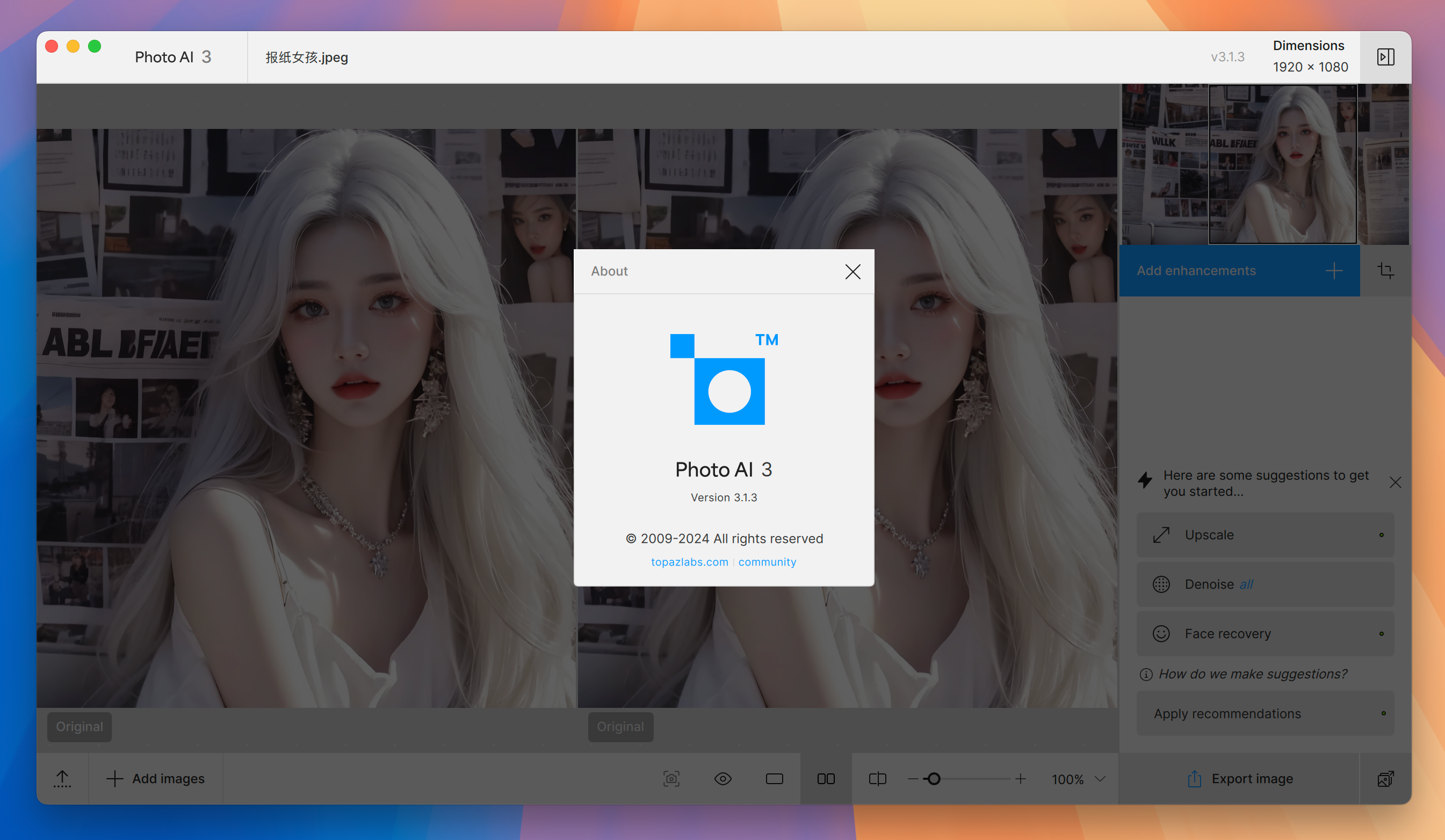Close the About dialog box
This screenshot has height=840, width=1445.
coord(853,271)
